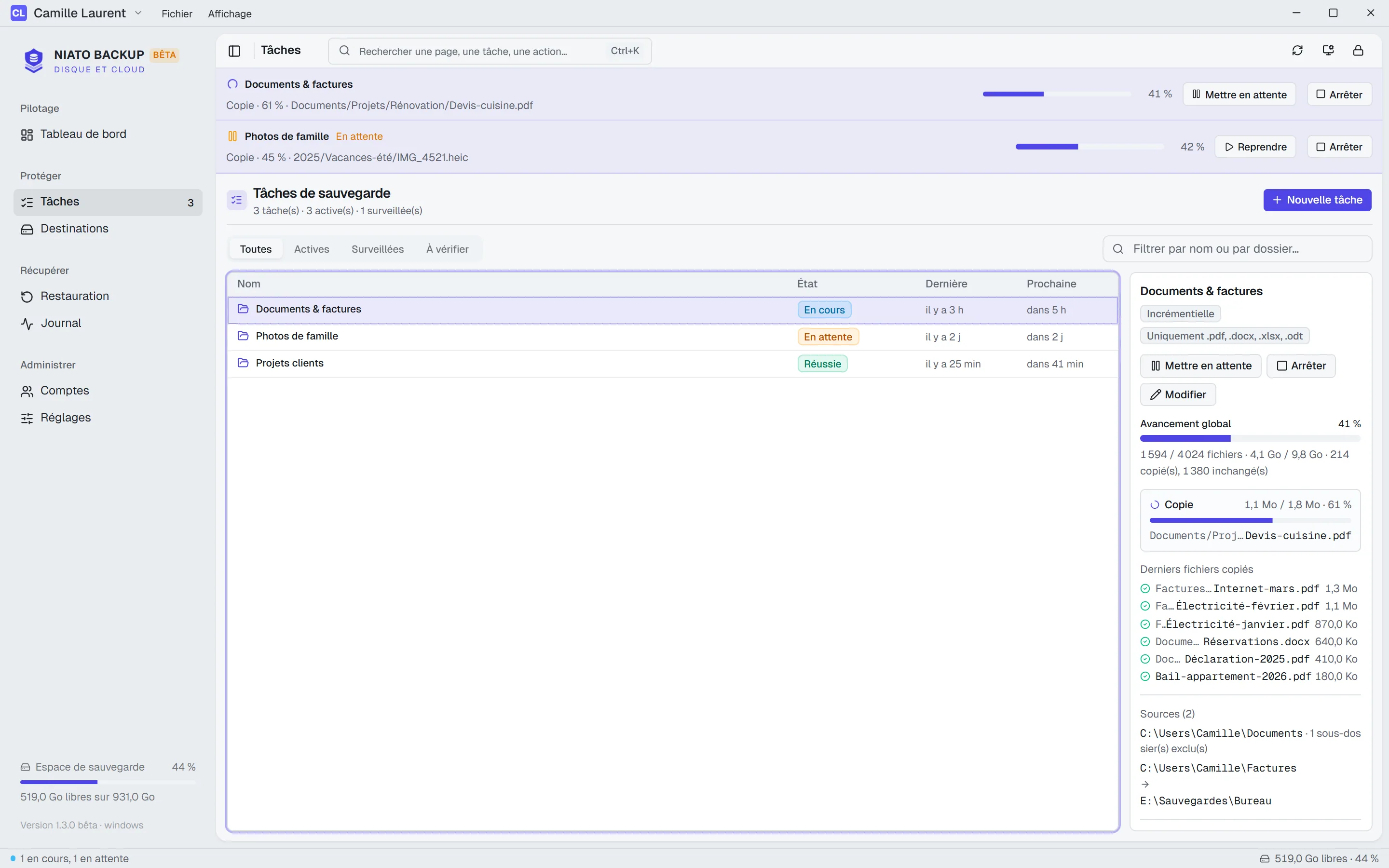Toggle the sidebar panel icon
This screenshot has width=1389, height=868.
234,51
